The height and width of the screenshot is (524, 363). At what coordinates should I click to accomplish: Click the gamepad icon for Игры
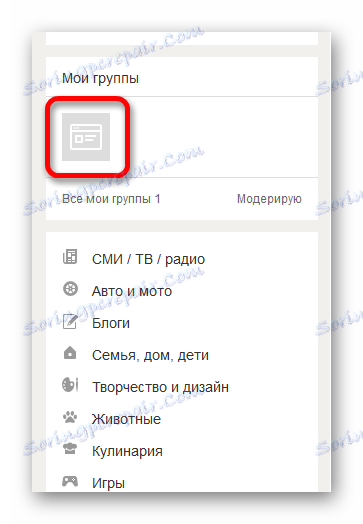tap(70, 481)
